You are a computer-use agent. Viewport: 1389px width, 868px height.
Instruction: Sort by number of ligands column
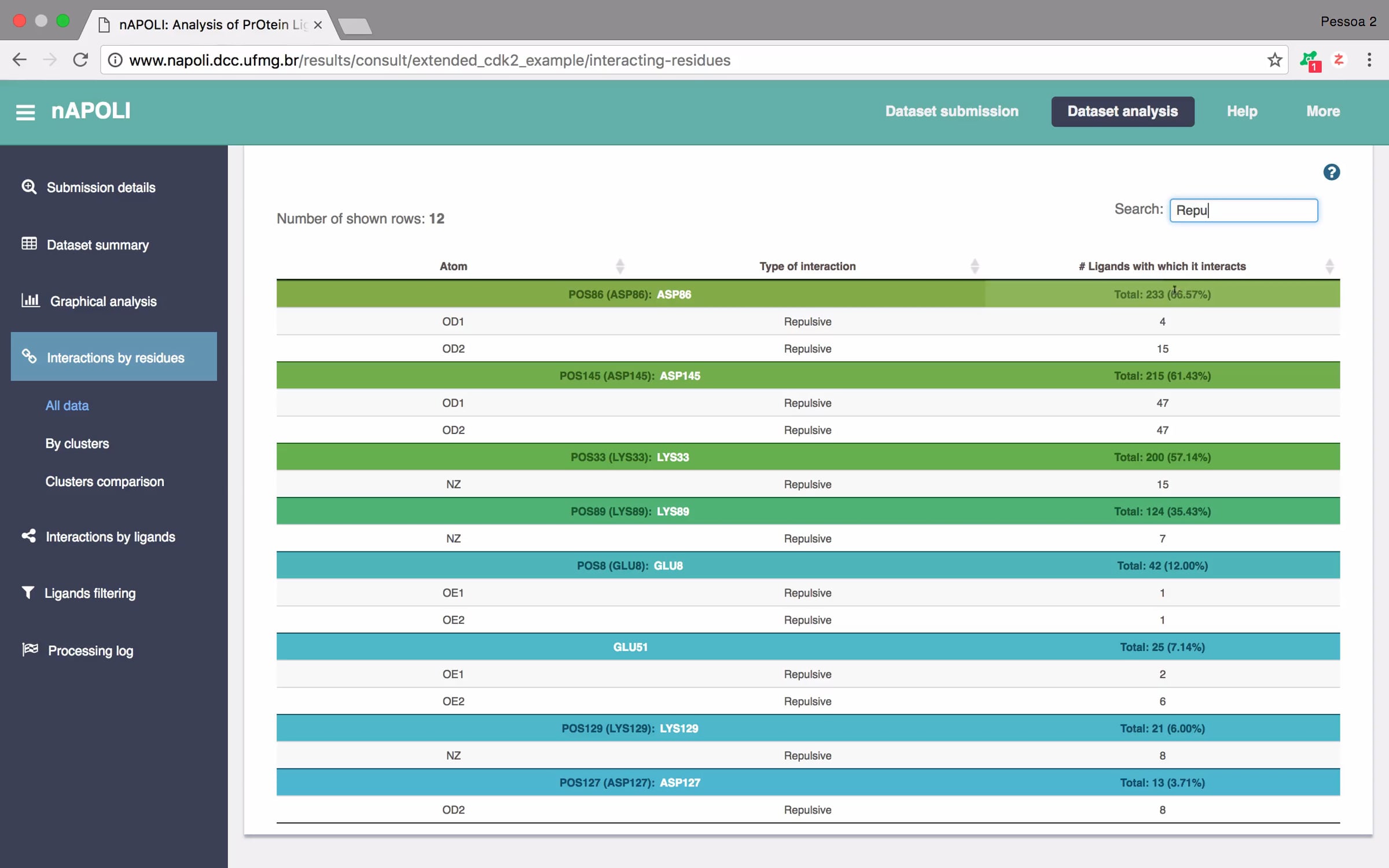pos(1329,266)
